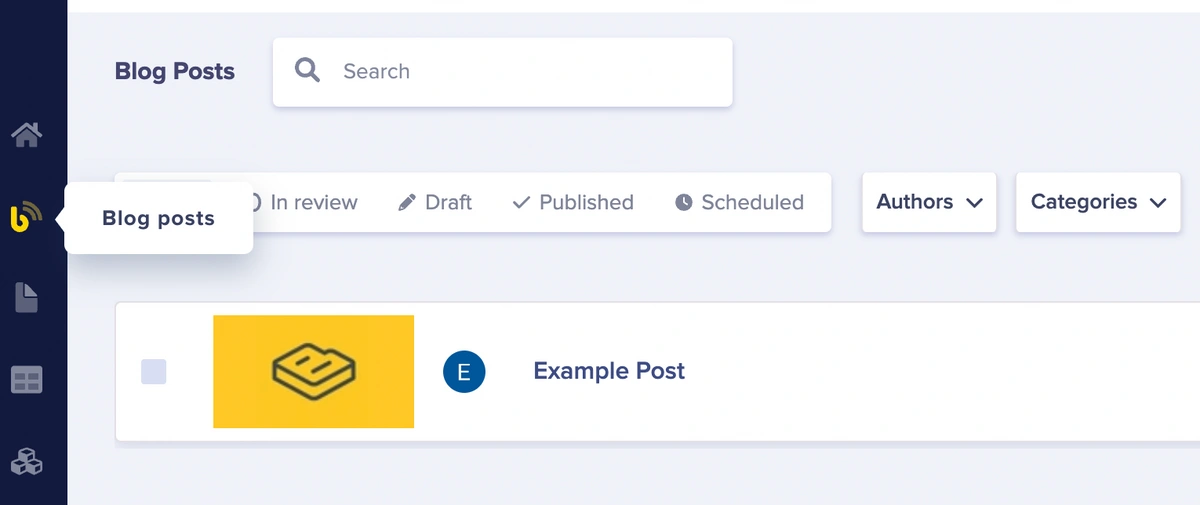Screen dimensions: 1200x505
Task: Click the Blog posts tooltip label
Action: point(159,218)
